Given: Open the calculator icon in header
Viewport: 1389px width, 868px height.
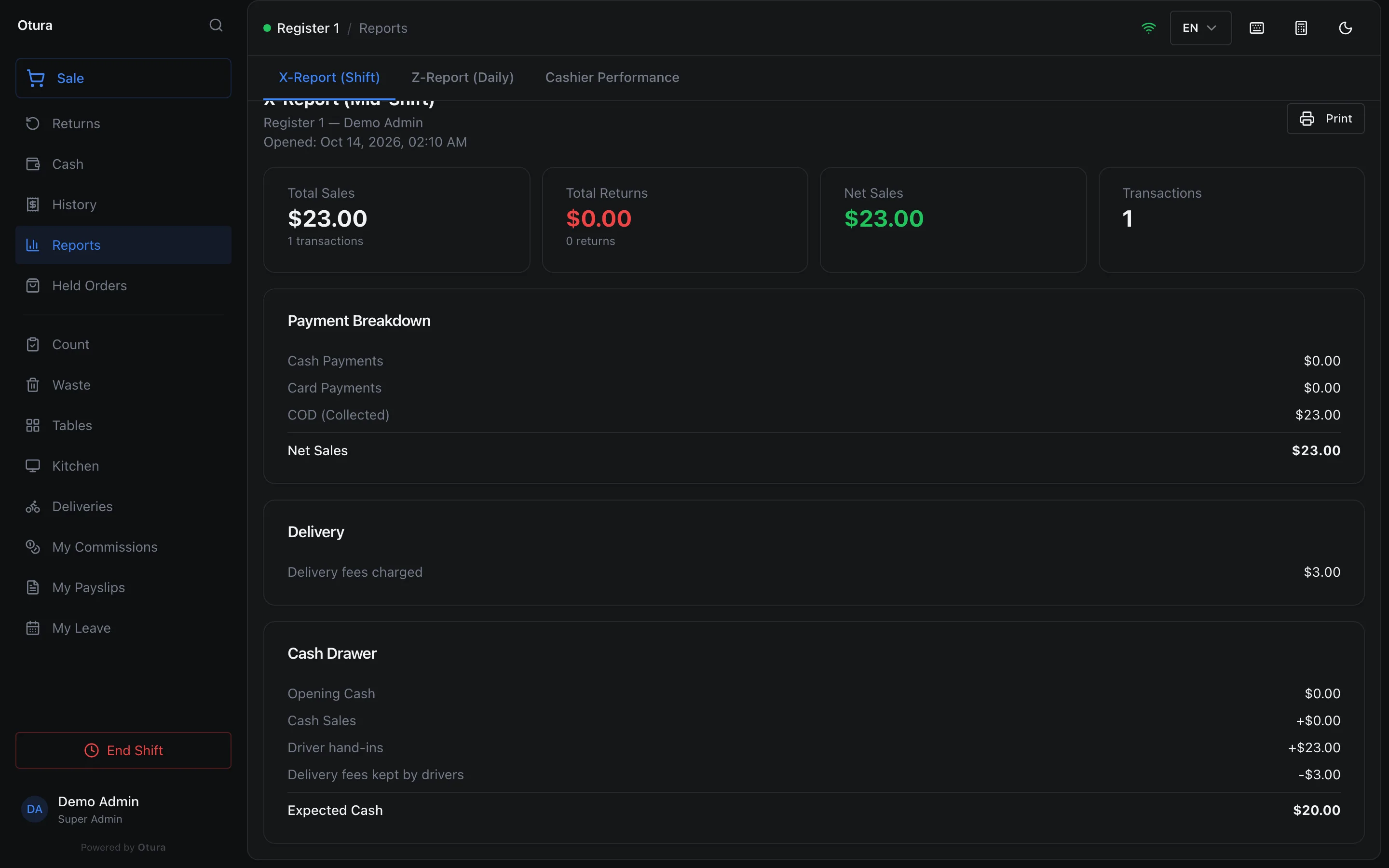Looking at the screenshot, I should (1301, 28).
